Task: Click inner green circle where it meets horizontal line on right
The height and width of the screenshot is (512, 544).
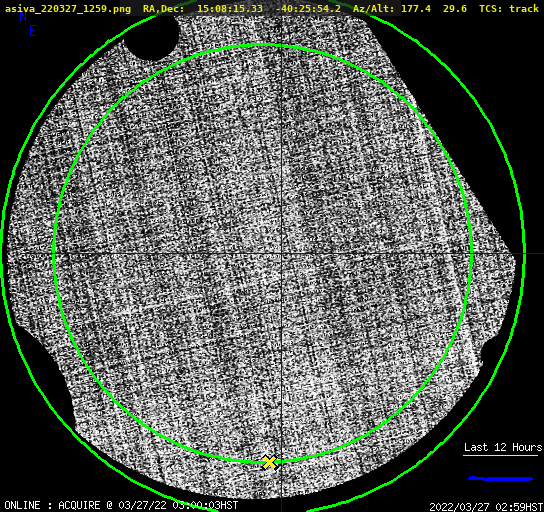Action: coord(472,254)
